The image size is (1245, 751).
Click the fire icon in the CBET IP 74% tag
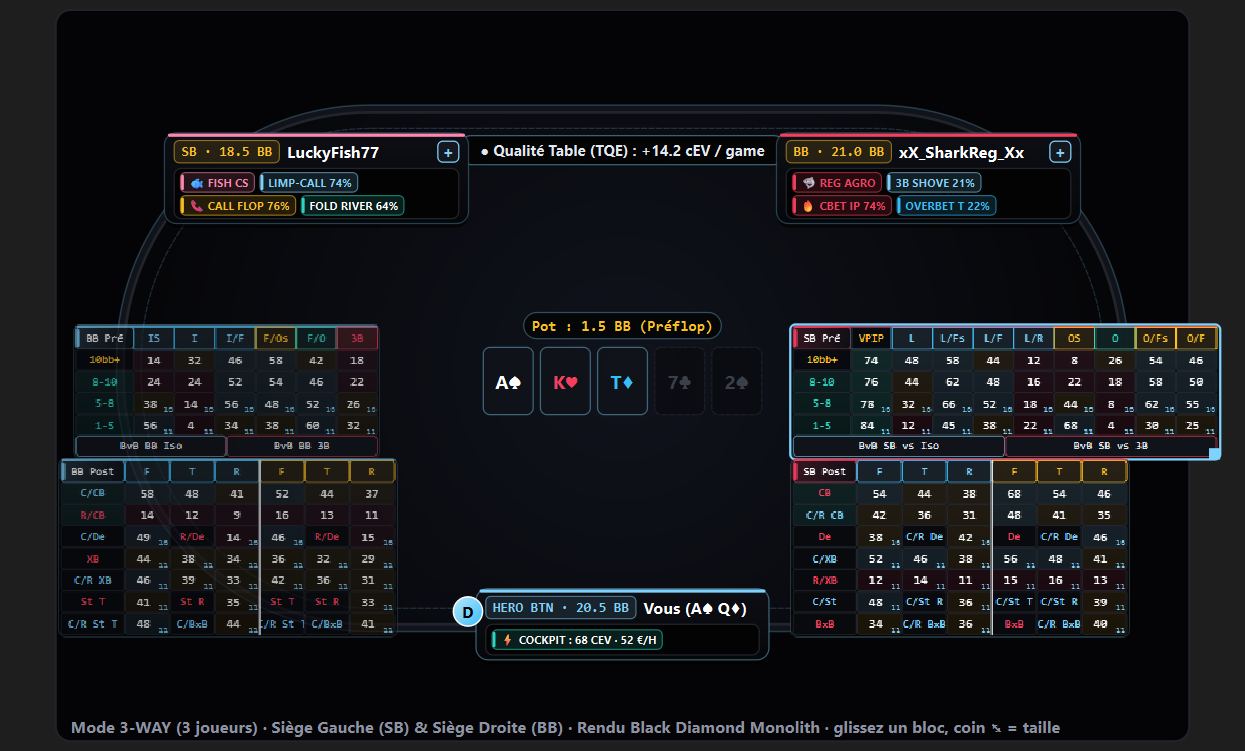[808, 206]
